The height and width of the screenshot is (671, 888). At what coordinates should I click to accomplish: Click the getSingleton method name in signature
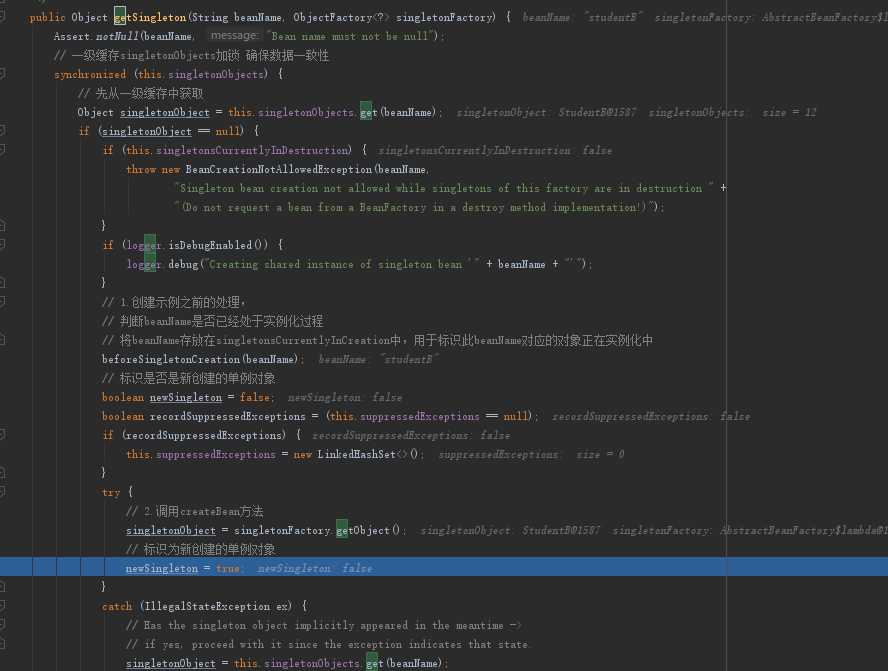150,18
